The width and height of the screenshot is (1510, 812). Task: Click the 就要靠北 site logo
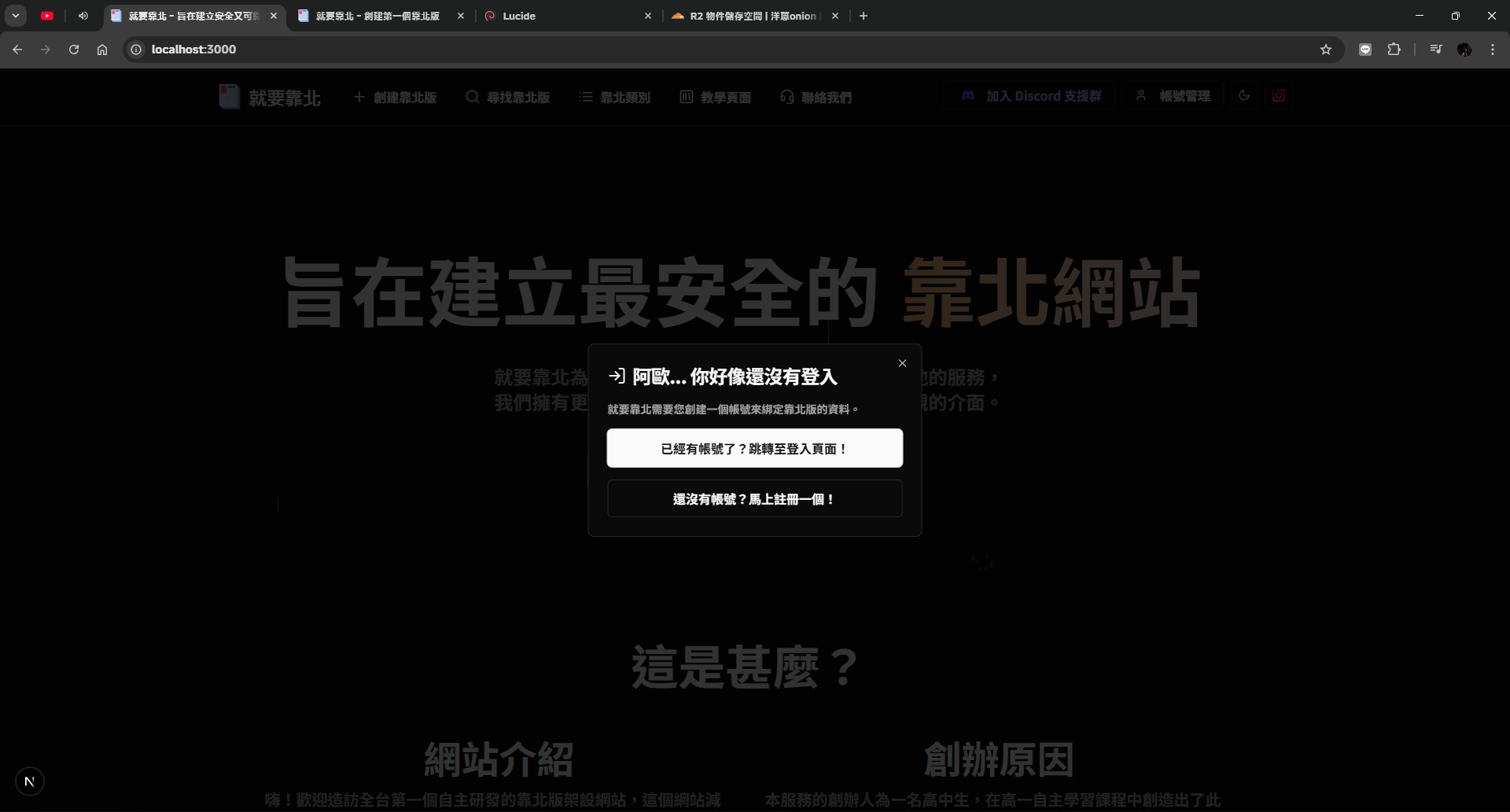(270, 97)
